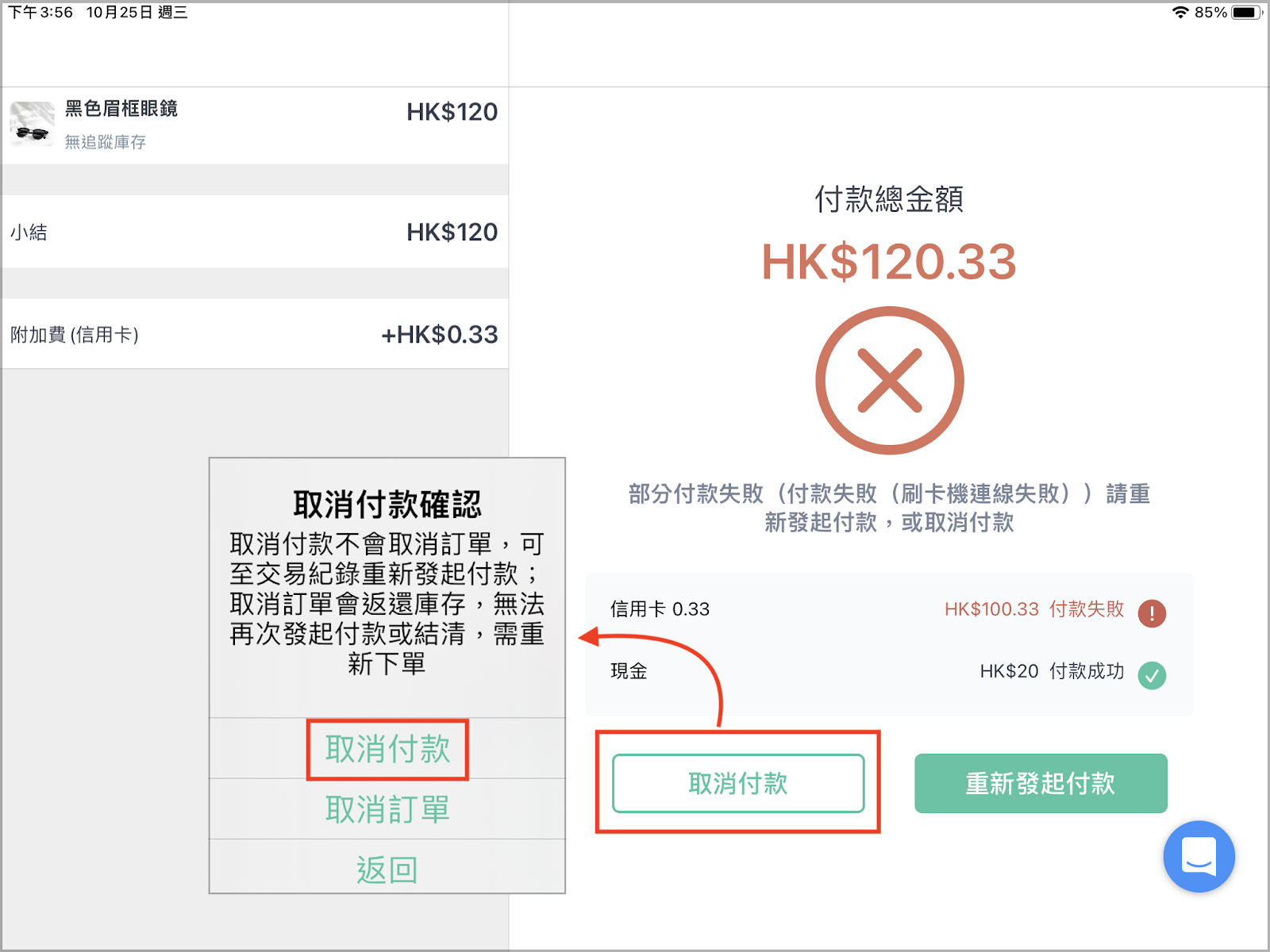Click the 85% battery percentage
This screenshot has height=952, width=1270.
coord(1210,12)
